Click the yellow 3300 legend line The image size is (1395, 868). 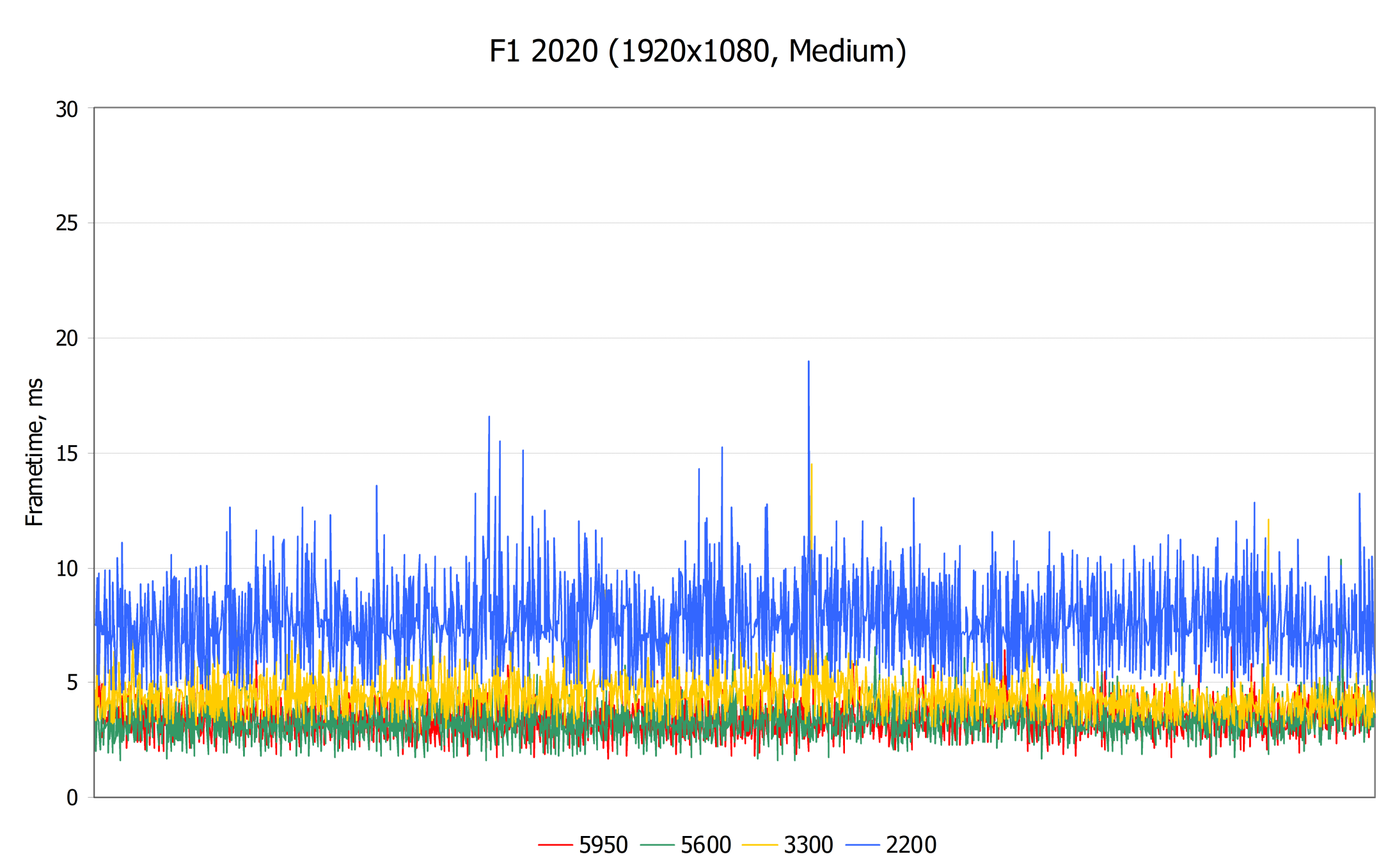[759, 845]
